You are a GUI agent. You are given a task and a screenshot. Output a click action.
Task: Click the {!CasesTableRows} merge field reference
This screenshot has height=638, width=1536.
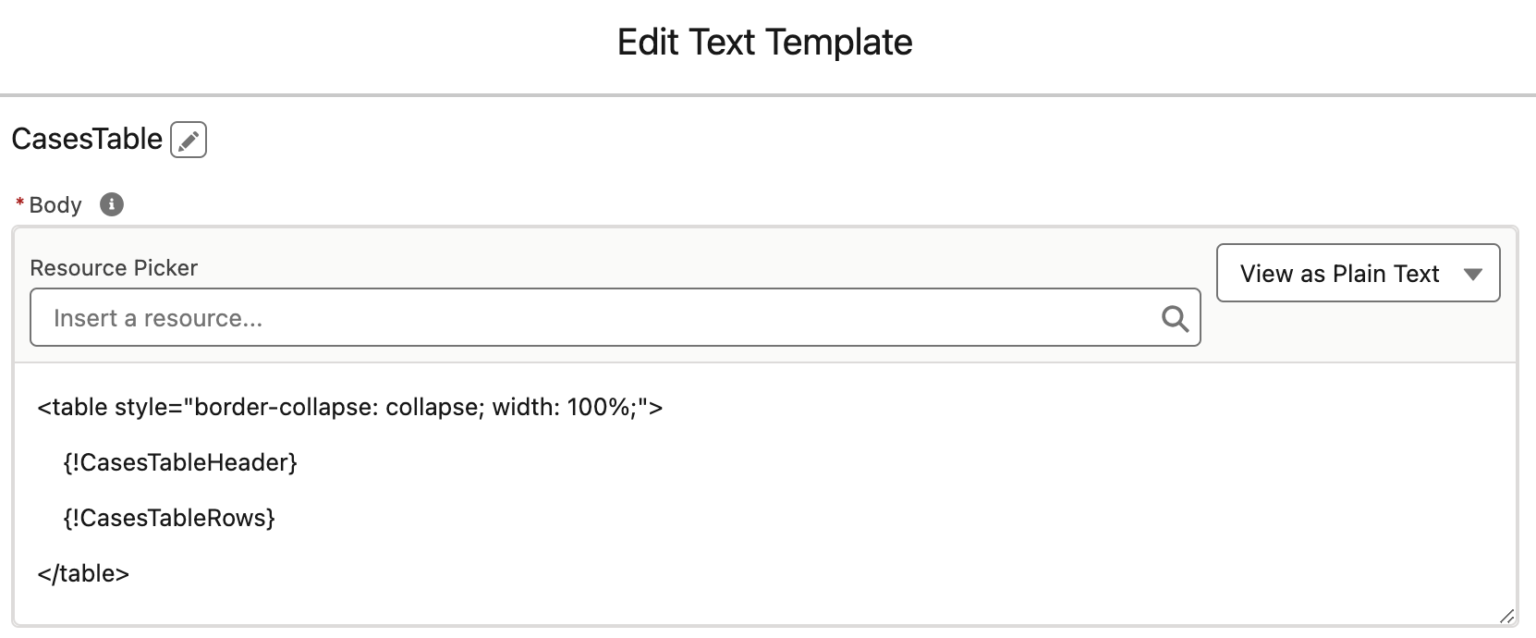[x=168, y=518]
